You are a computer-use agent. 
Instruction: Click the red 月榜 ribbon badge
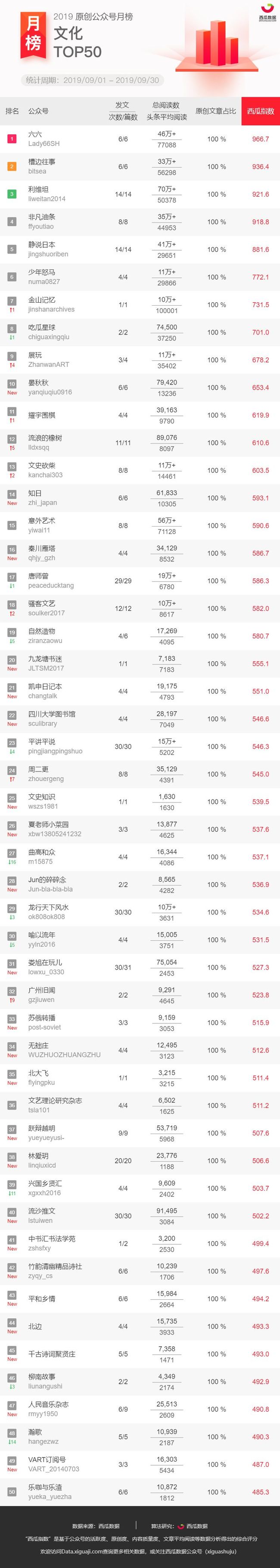(34, 35)
